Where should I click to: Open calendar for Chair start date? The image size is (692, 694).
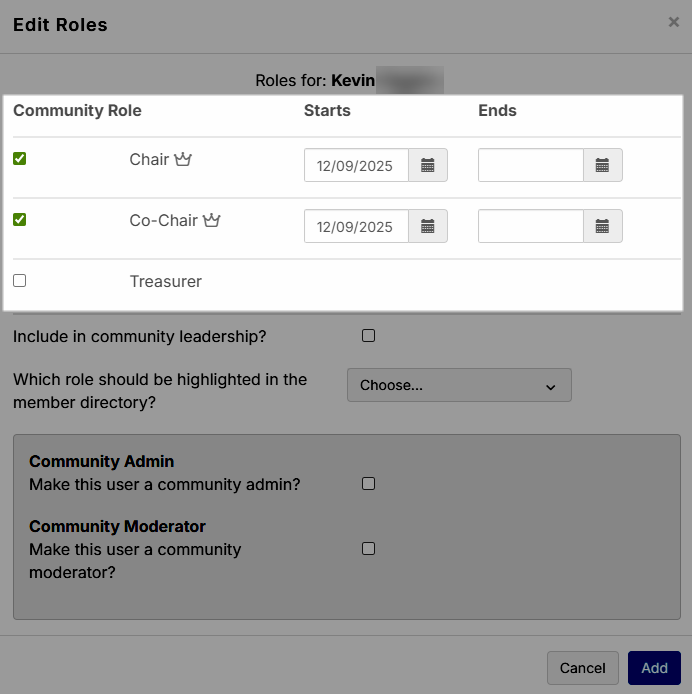[x=428, y=165]
